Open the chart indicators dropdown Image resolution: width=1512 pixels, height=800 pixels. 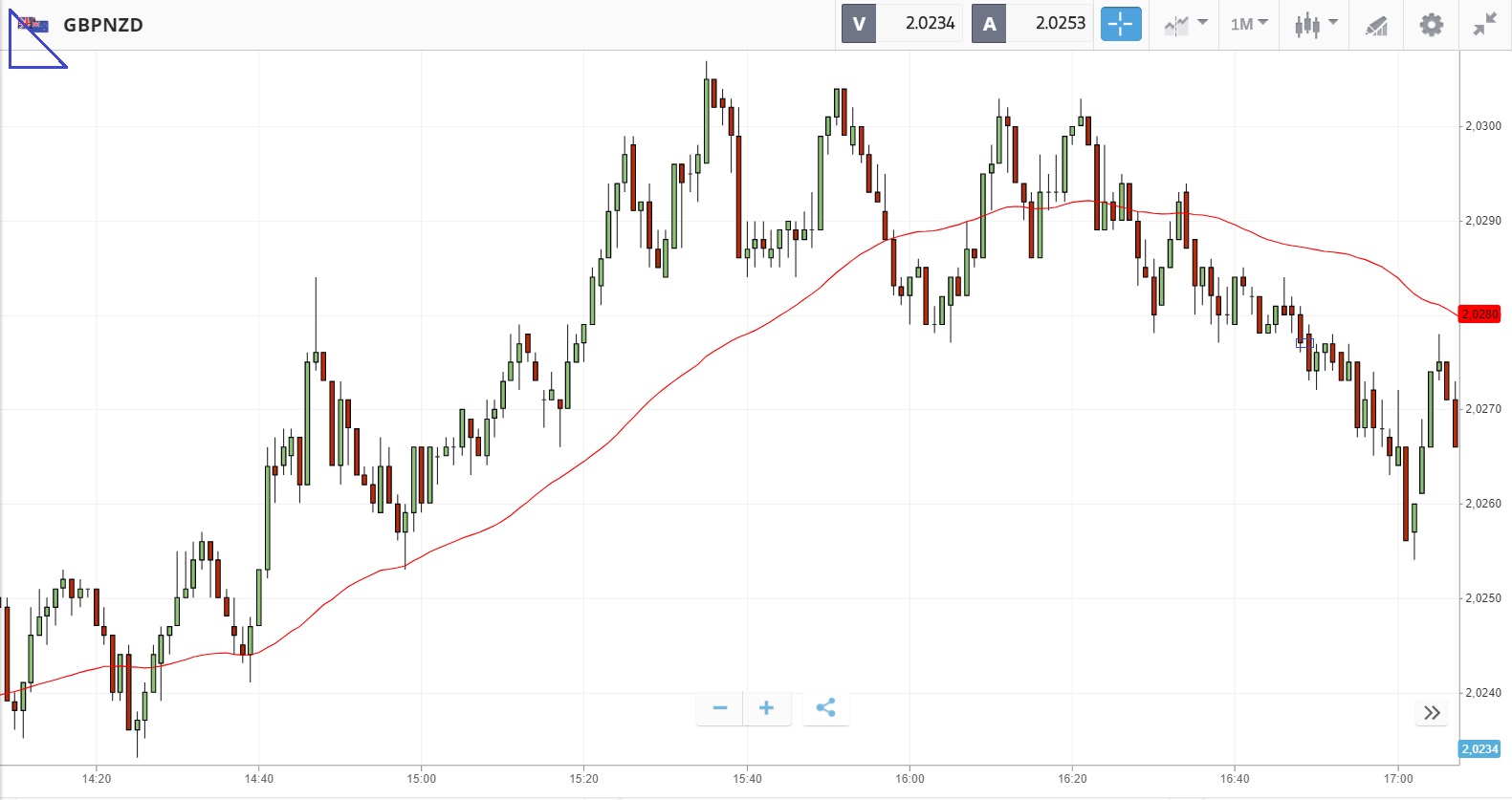coord(1186,24)
